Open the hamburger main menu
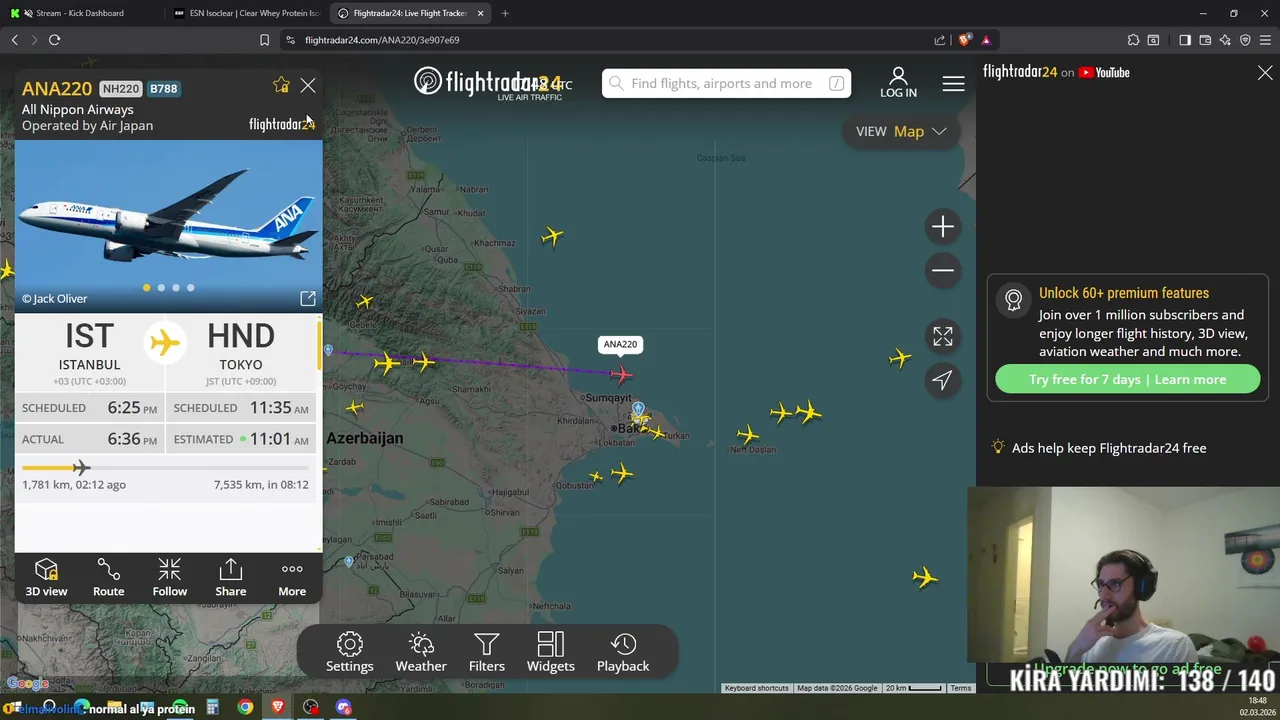The image size is (1280, 720). coord(954,84)
